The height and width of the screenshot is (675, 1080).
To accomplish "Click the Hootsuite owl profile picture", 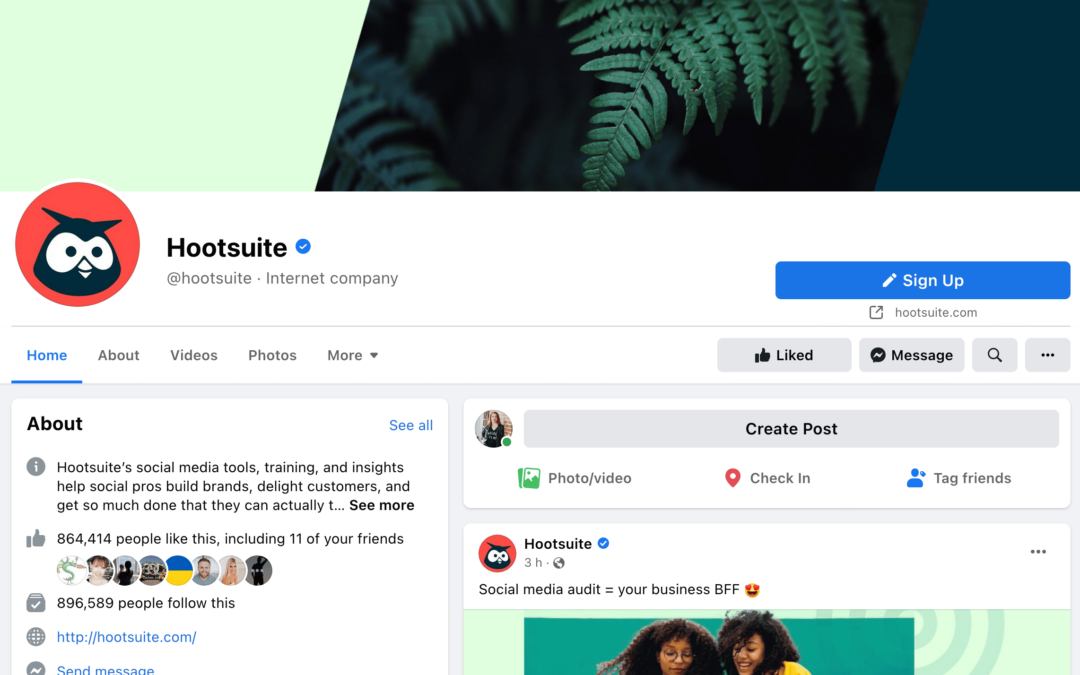I will click(x=77, y=245).
